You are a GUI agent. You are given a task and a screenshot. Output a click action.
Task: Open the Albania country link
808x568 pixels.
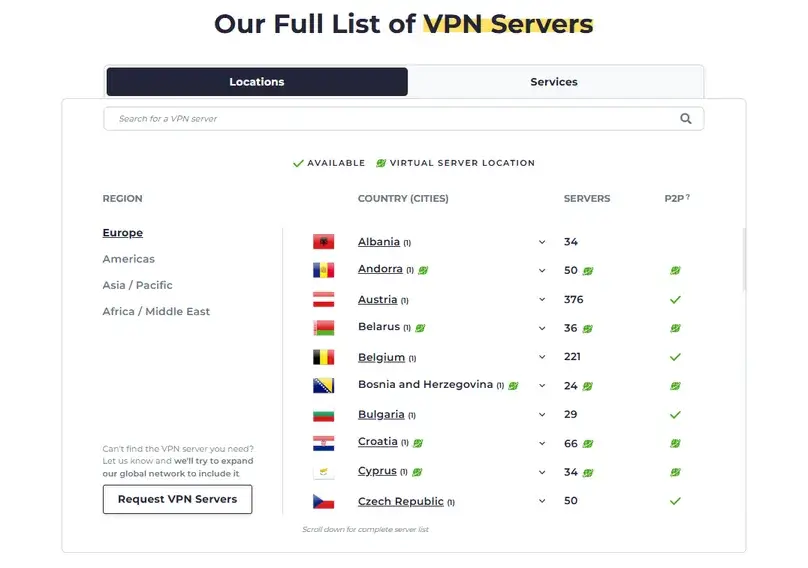click(379, 242)
